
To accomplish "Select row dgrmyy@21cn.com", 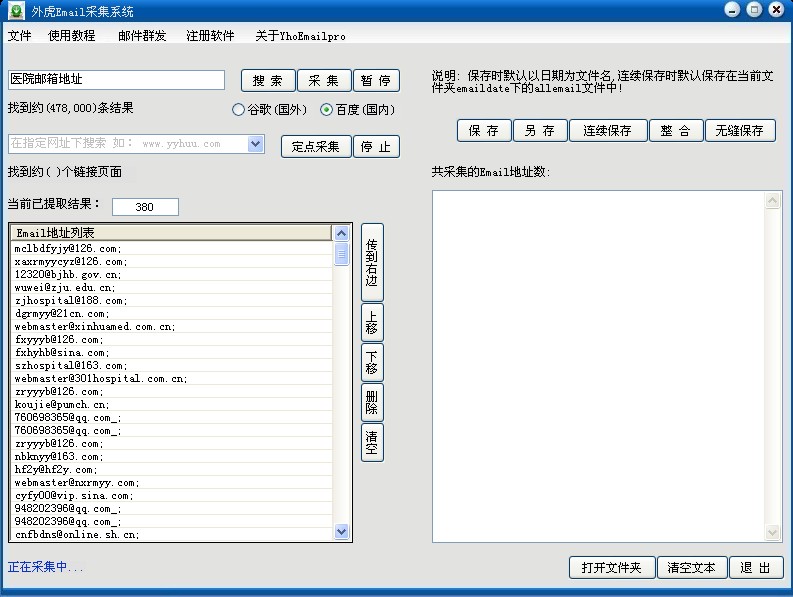I will tap(171, 313).
